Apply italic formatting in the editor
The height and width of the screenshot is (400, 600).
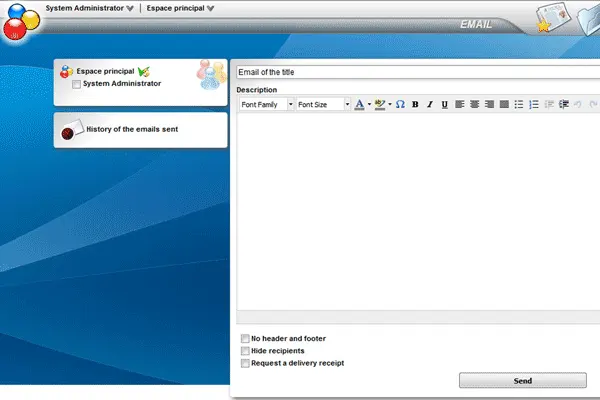coord(430,104)
